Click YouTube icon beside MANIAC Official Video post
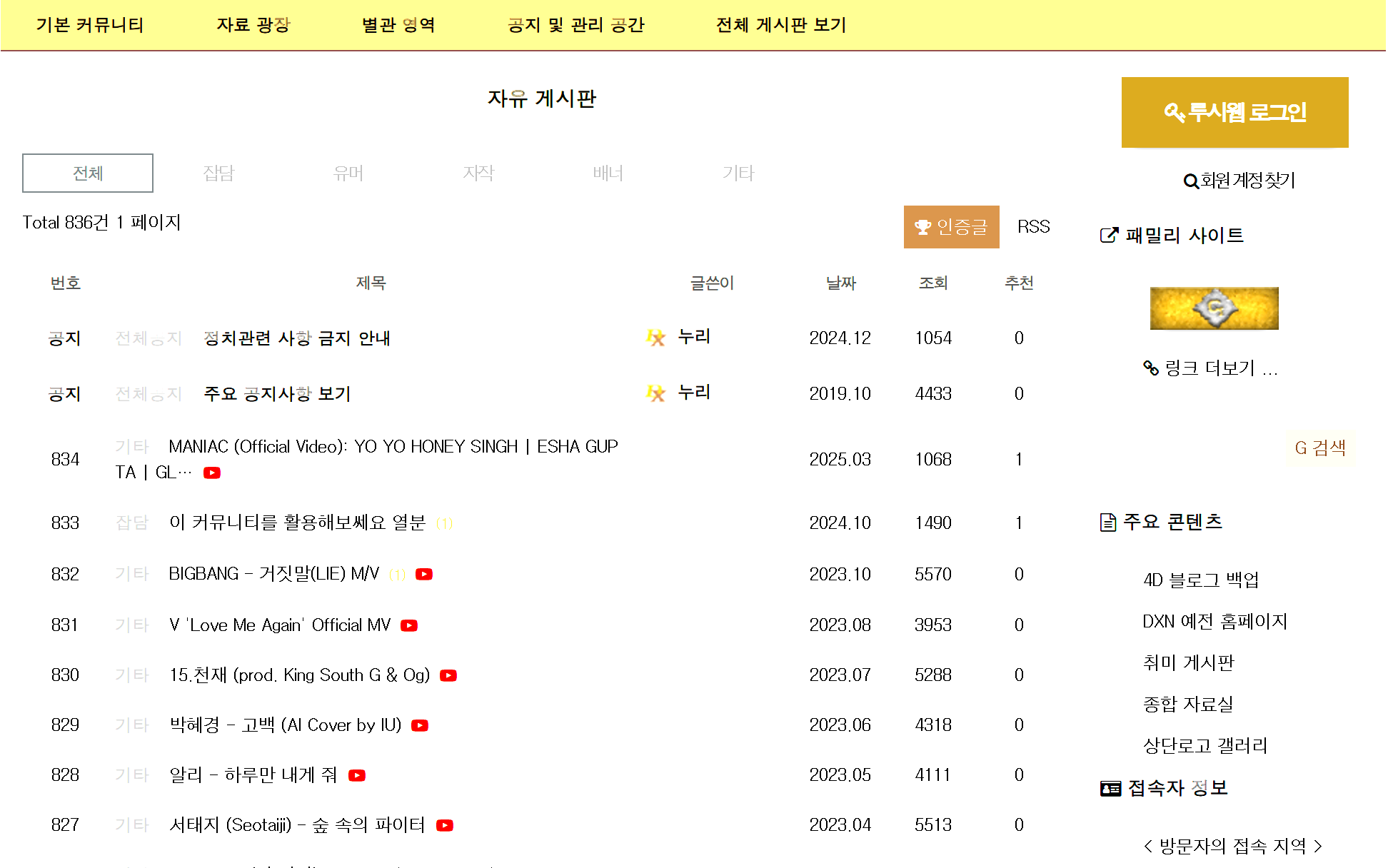The width and height of the screenshot is (1388, 868). (212, 473)
